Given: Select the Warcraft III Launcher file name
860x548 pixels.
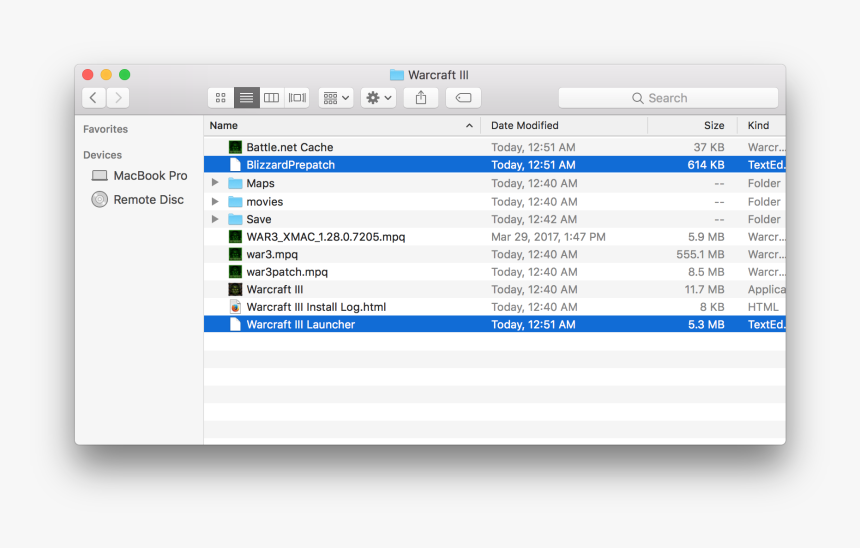Looking at the screenshot, I should point(300,324).
